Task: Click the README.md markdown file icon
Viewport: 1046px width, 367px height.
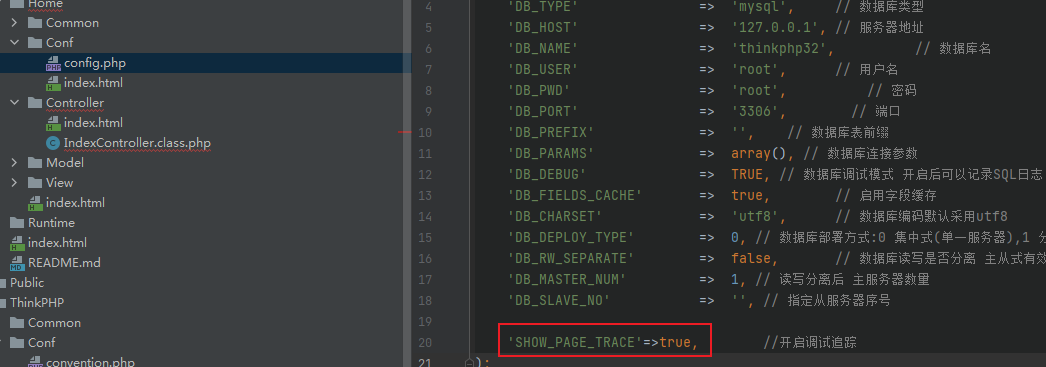Action: [x=17, y=263]
